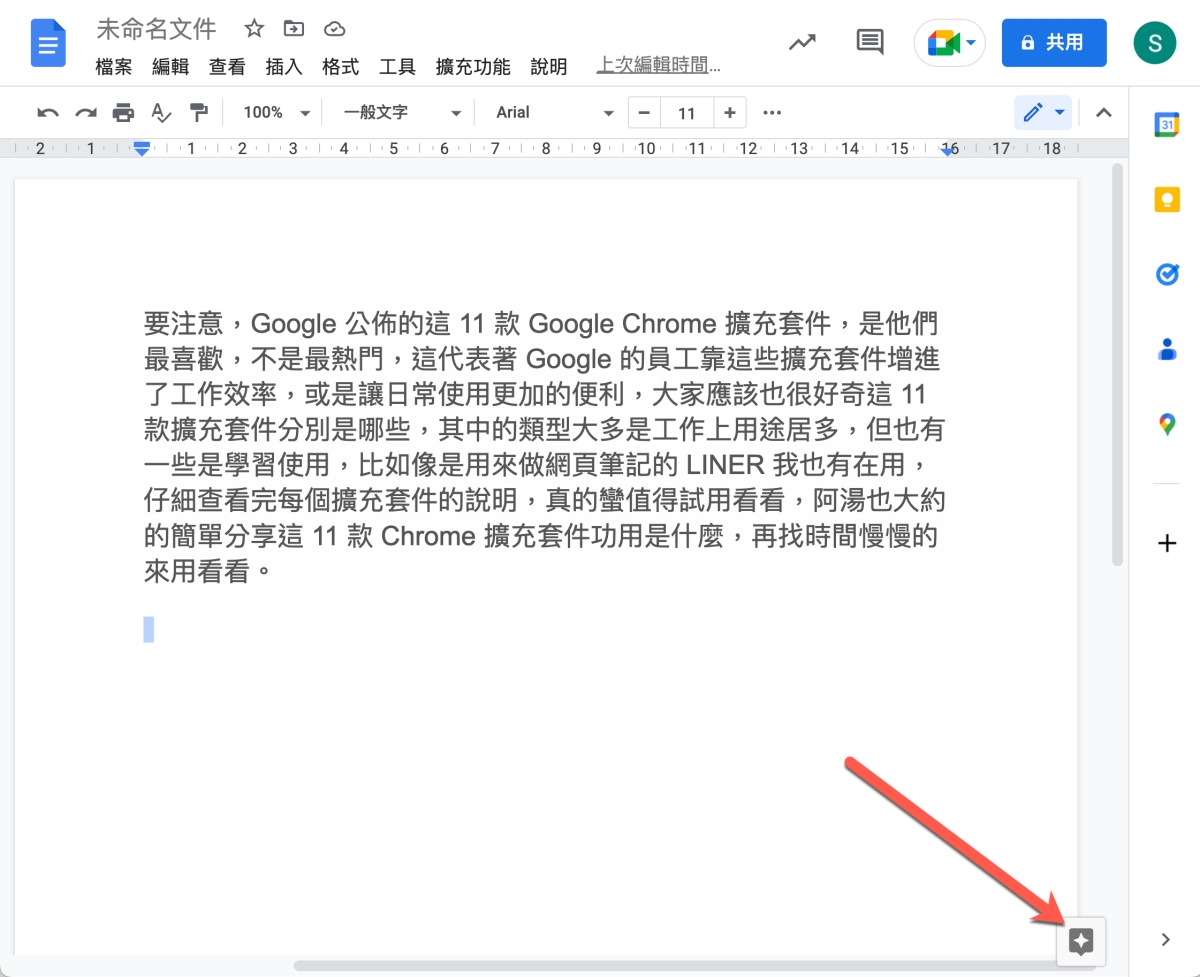Open the 插入 menu
Viewport: 1200px width, 977px height.
pyautogui.click(x=283, y=67)
